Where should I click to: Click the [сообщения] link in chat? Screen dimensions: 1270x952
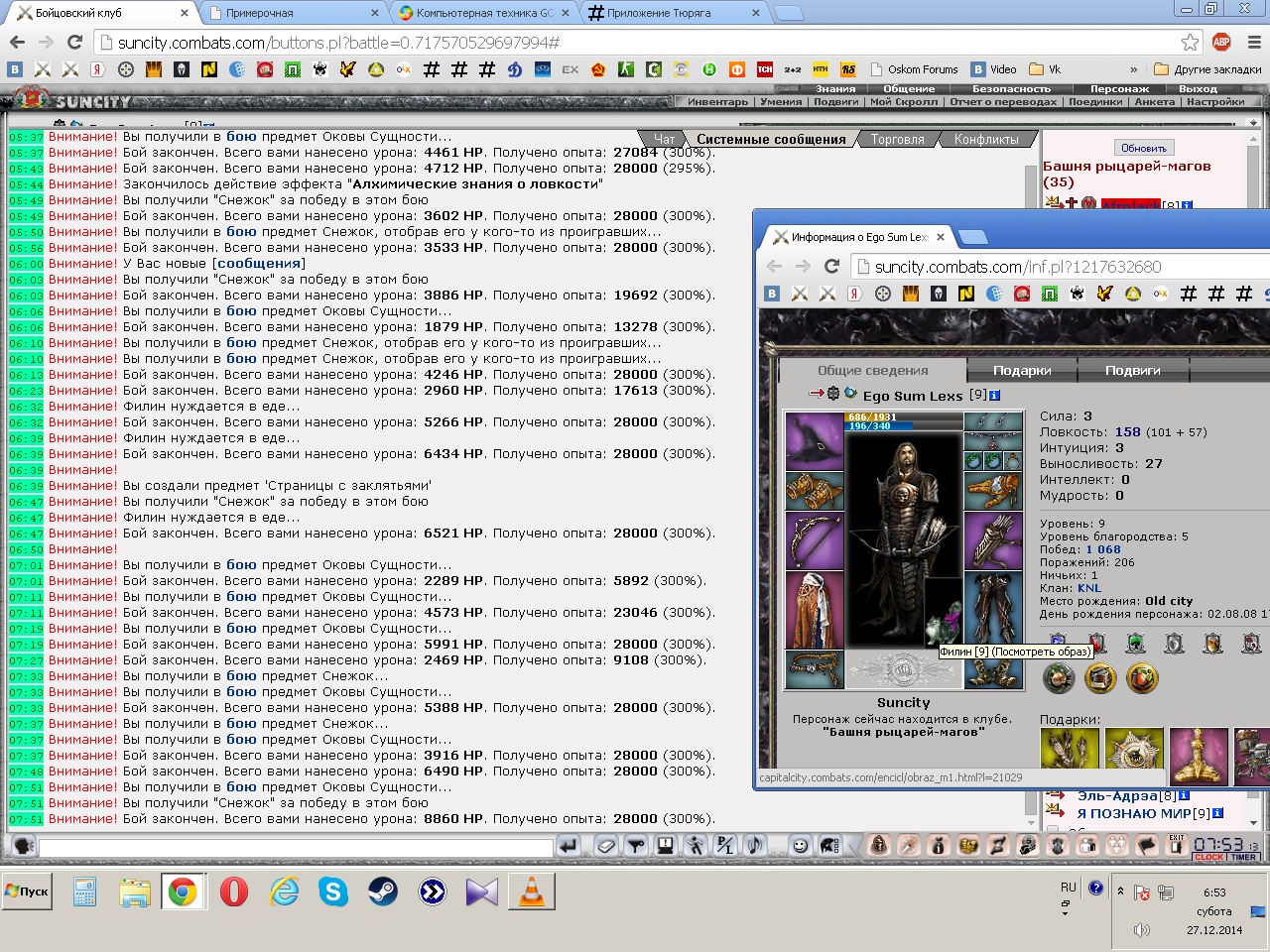point(259,264)
